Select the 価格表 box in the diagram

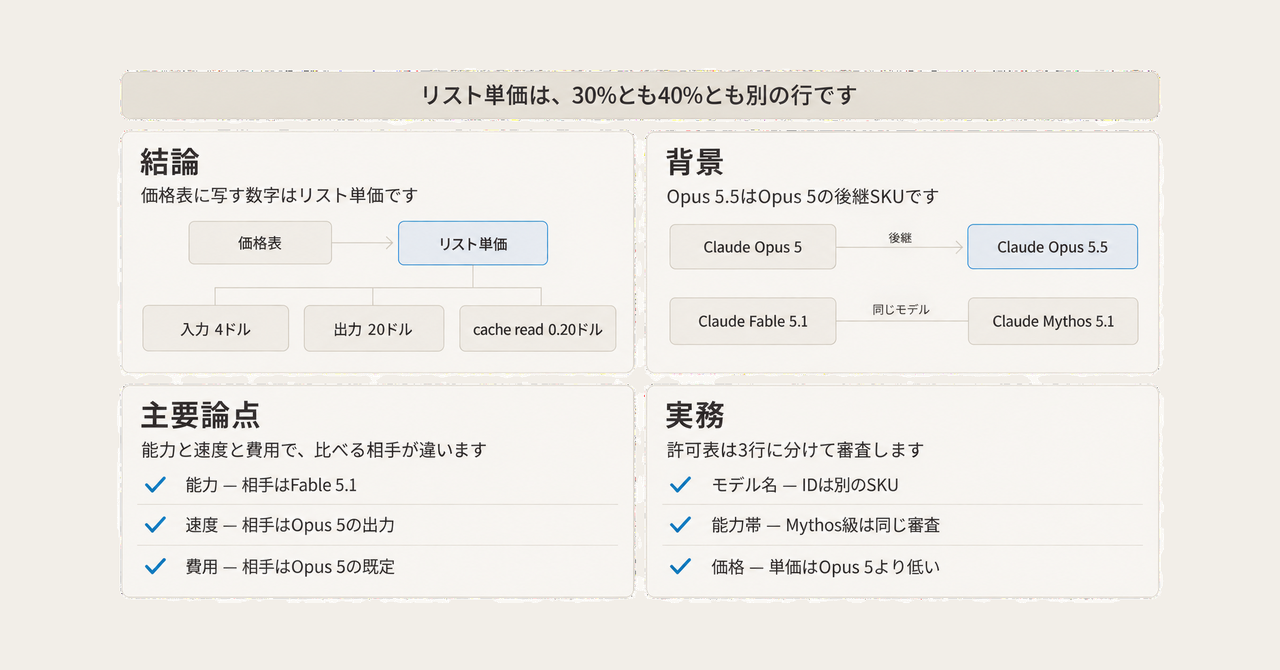click(260, 243)
